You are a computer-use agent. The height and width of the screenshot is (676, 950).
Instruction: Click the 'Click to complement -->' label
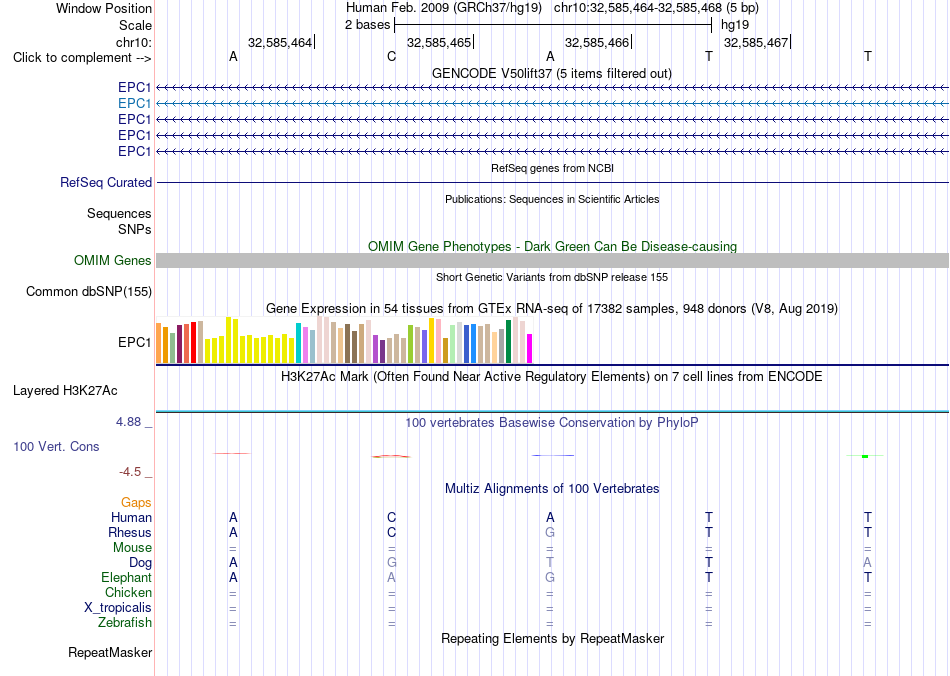point(82,58)
